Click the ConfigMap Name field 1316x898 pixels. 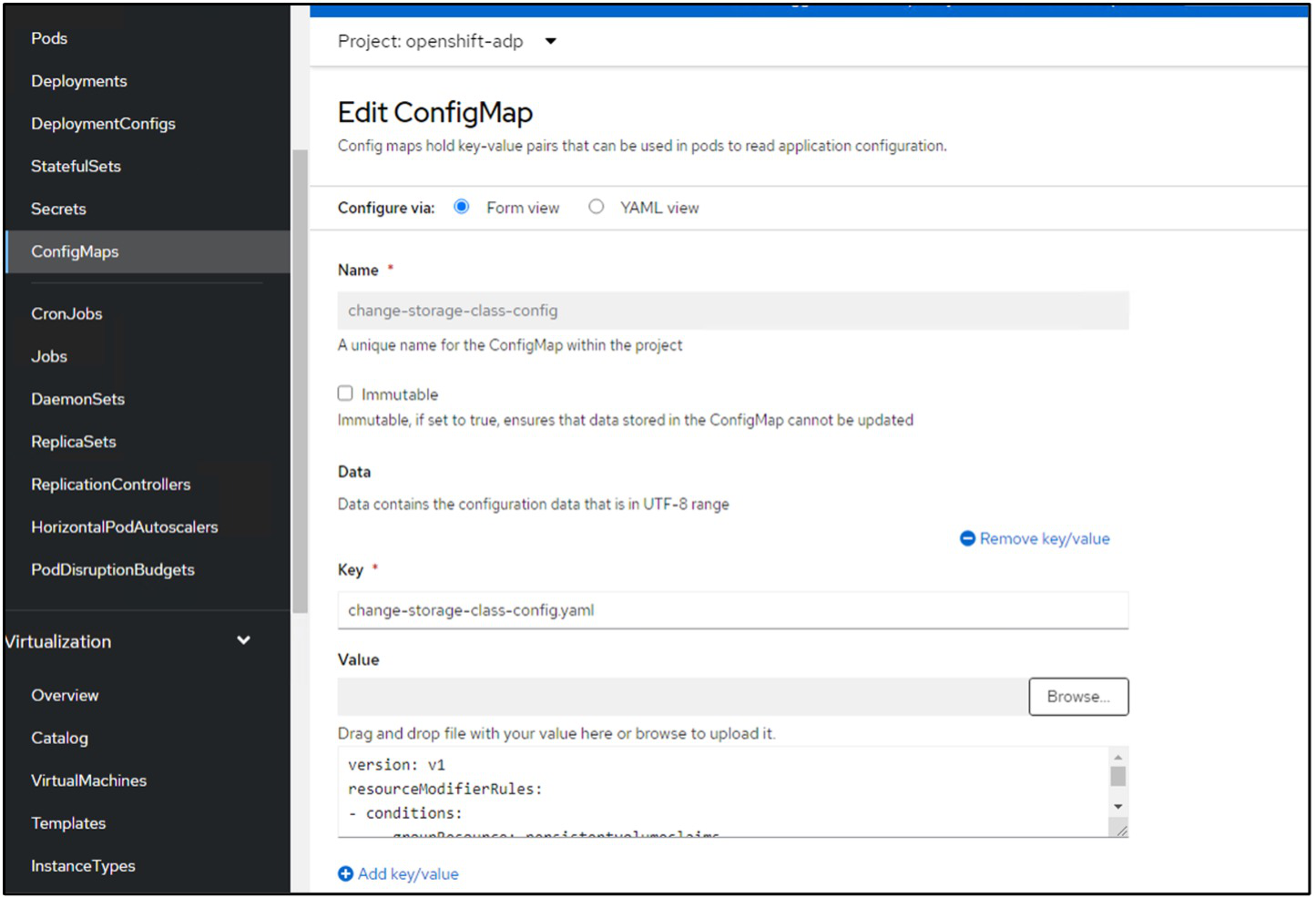coord(733,311)
